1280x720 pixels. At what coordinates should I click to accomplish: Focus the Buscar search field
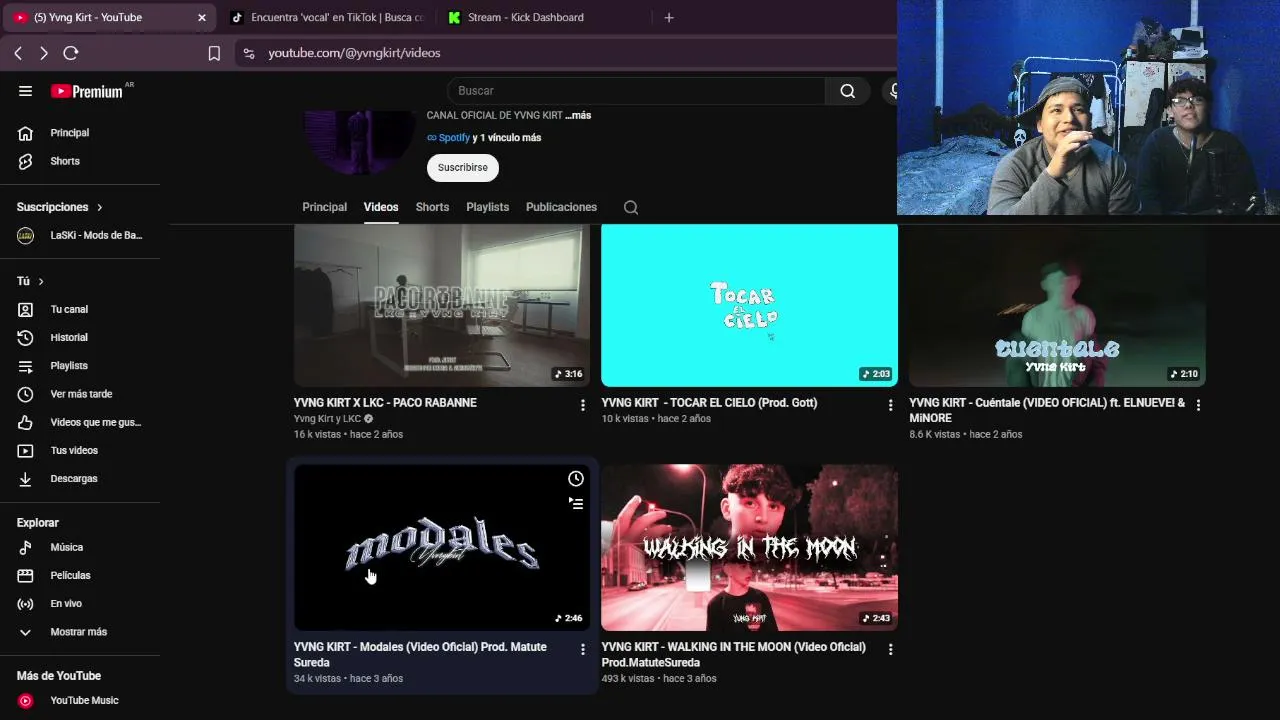636,91
